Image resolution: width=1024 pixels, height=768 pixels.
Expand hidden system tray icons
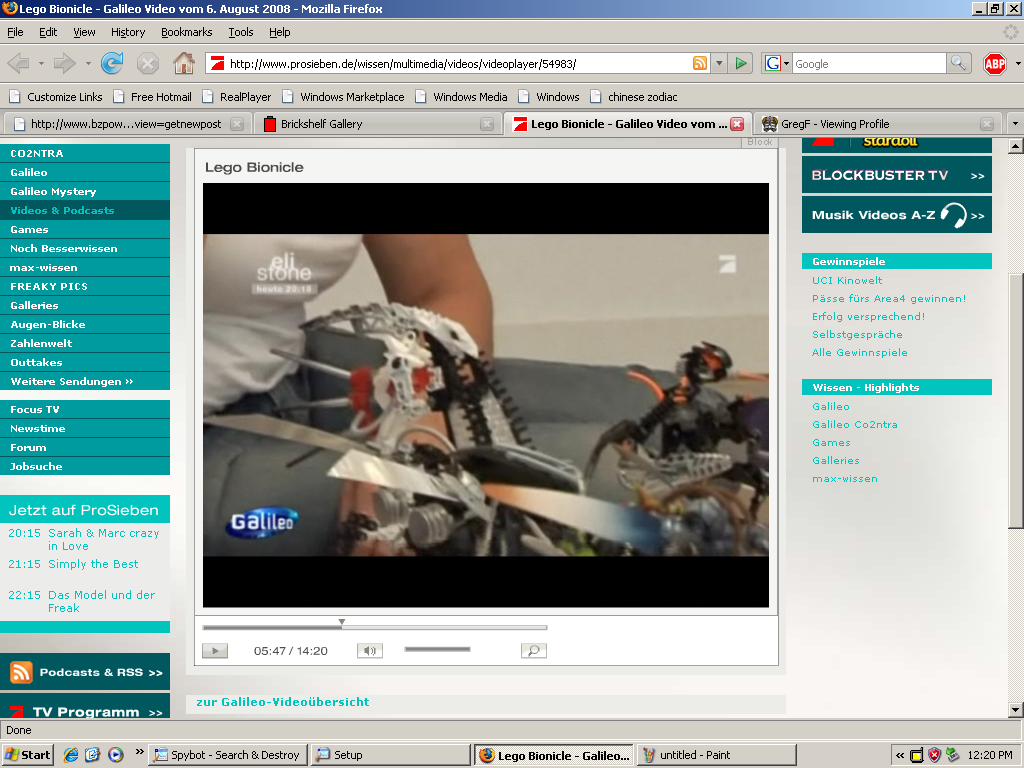point(900,755)
